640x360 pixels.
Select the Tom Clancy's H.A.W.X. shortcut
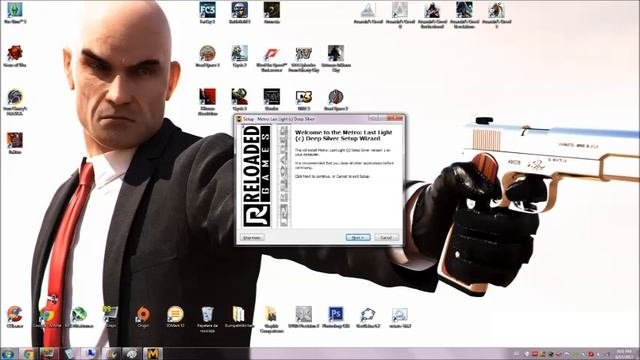point(15,102)
